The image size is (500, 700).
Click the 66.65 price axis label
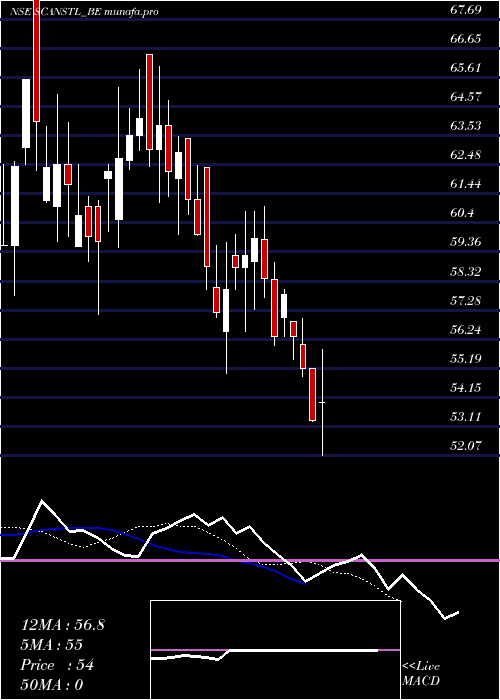(466, 39)
